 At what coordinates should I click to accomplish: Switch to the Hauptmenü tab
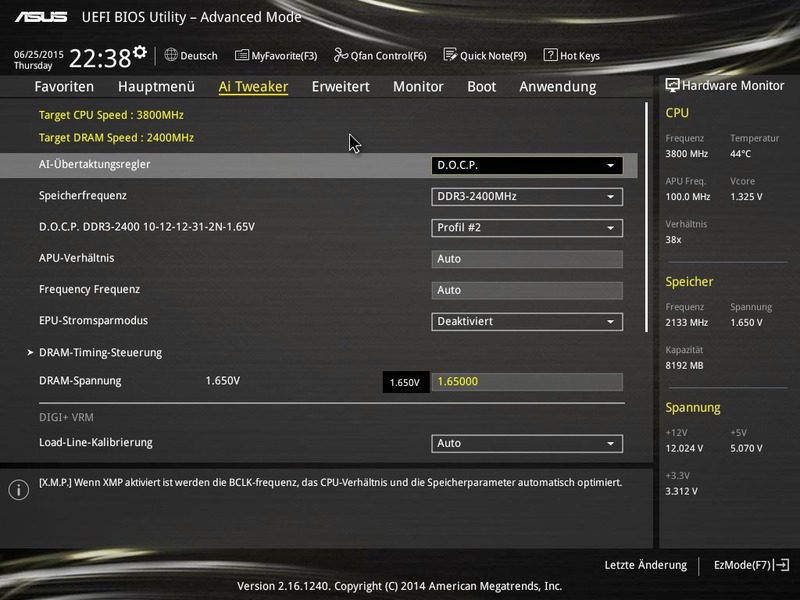coord(156,87)
